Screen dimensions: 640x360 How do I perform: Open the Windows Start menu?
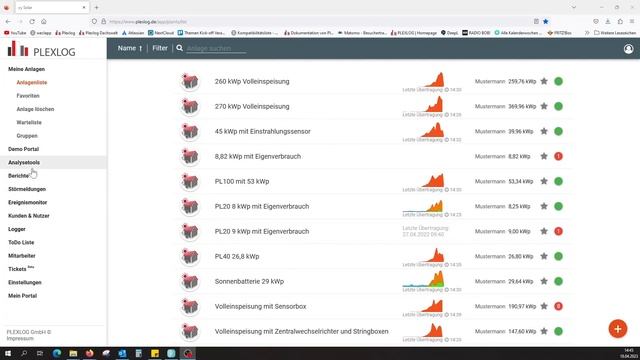coord(7,353)
